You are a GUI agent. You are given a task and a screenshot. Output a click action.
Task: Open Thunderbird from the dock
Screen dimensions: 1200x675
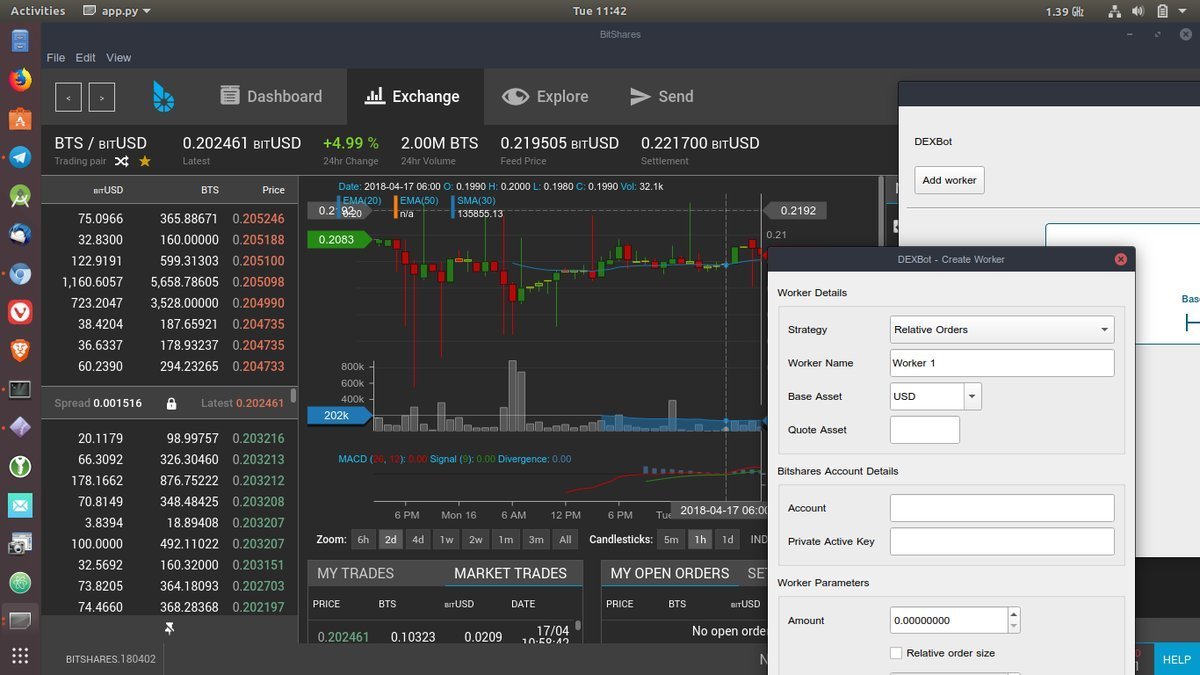[20, 235]
